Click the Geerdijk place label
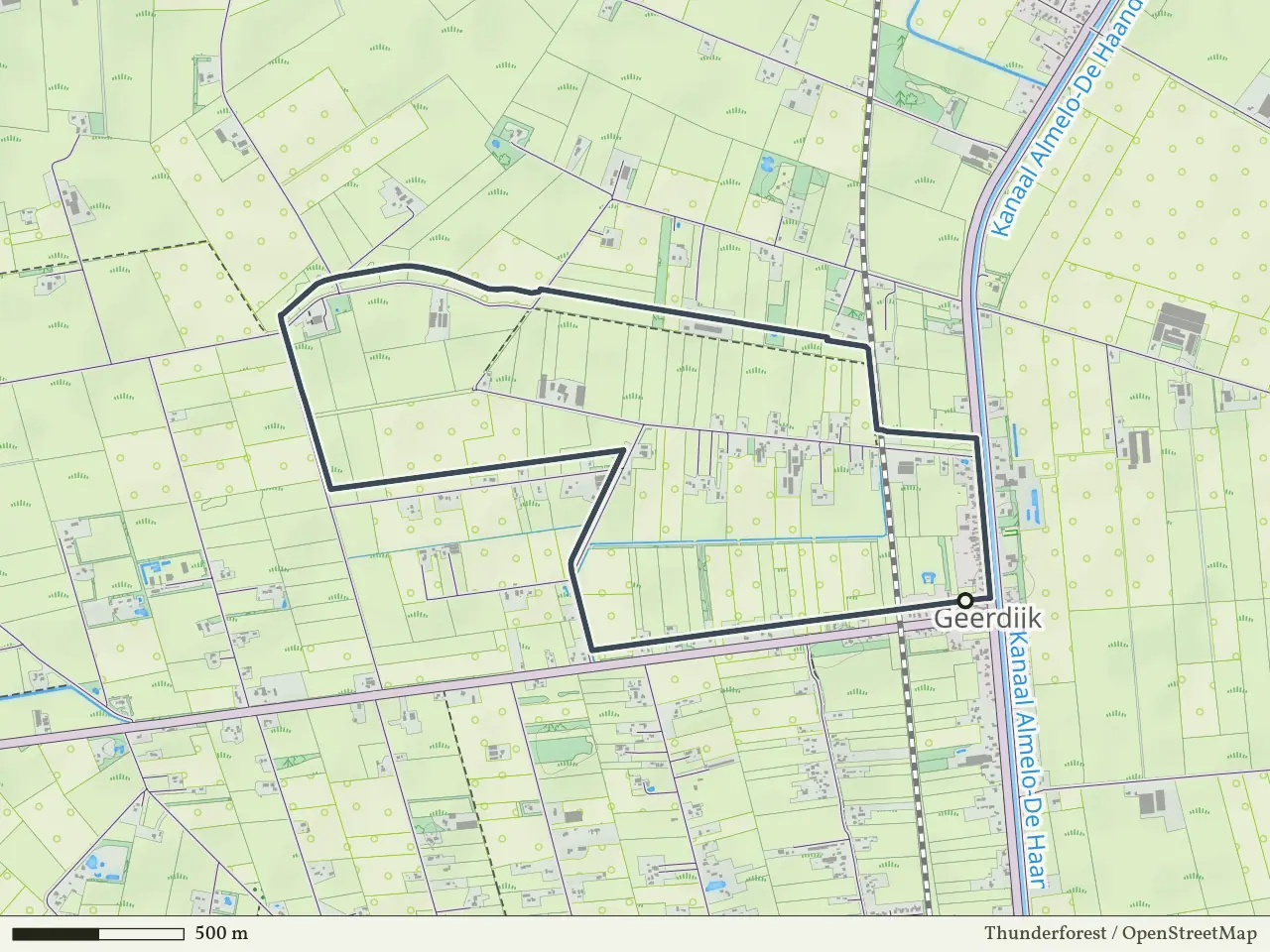Screen dimensions: 1270x952 pyautogui.click(x=987, y=620)
